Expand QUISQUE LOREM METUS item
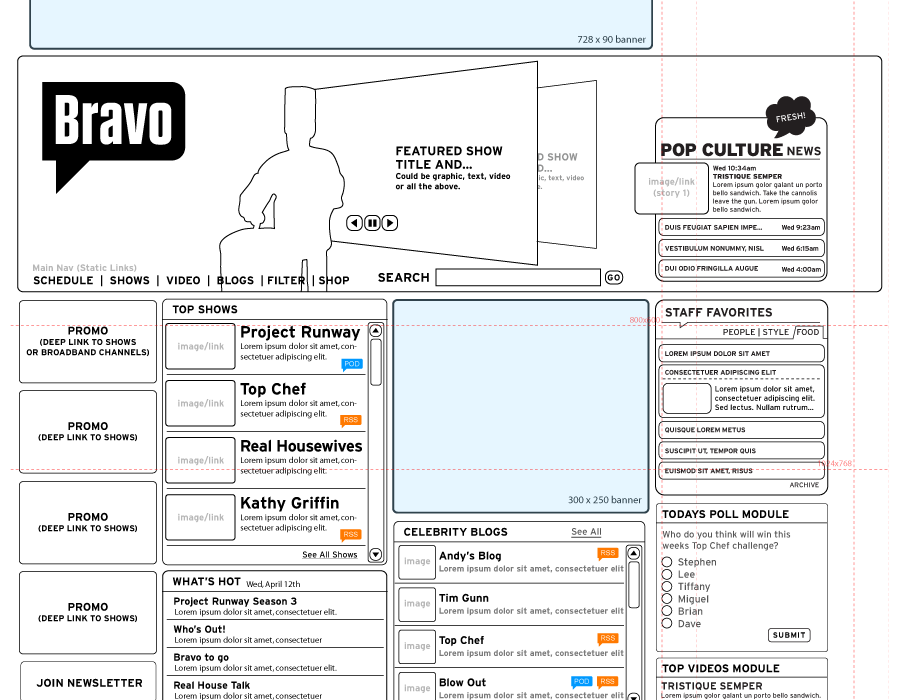The height and width of the screenshot is (700, 900). pyautogui.click(x=742, y=430)
